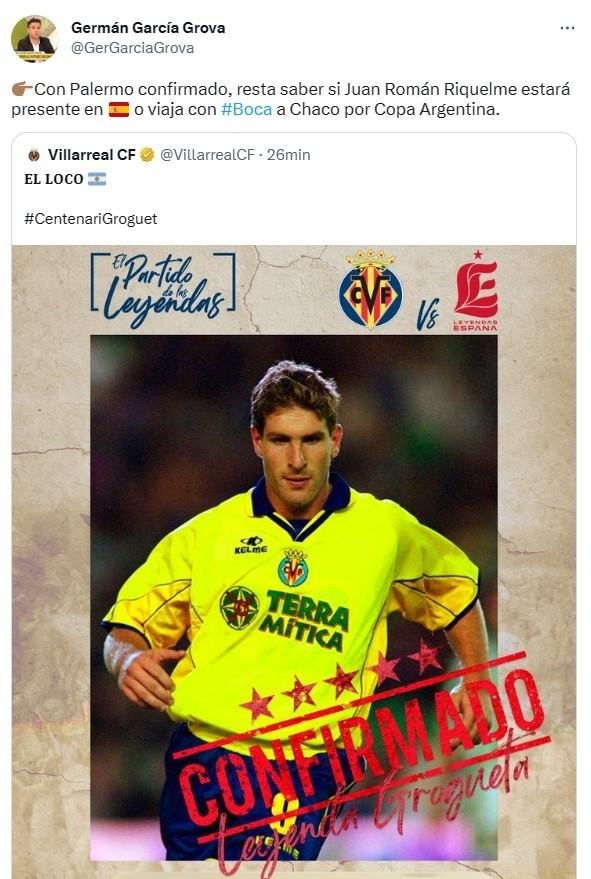Open Villarreal CF small avatar in quoted tweet
The image size is (591, 879).
point(34,155)
